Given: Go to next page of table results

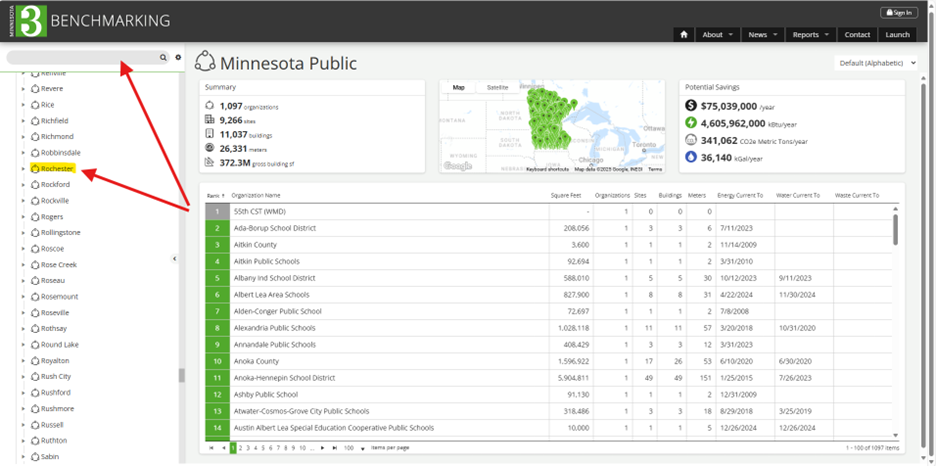Looking at the screenshot, I should (x=321, y=448).
